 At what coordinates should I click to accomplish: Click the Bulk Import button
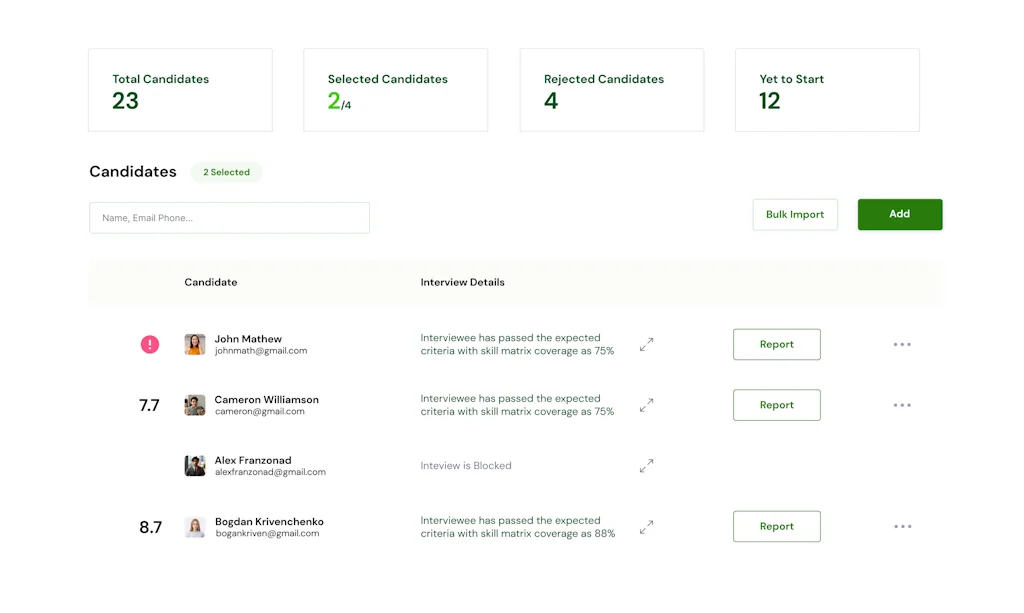[795, 214]
